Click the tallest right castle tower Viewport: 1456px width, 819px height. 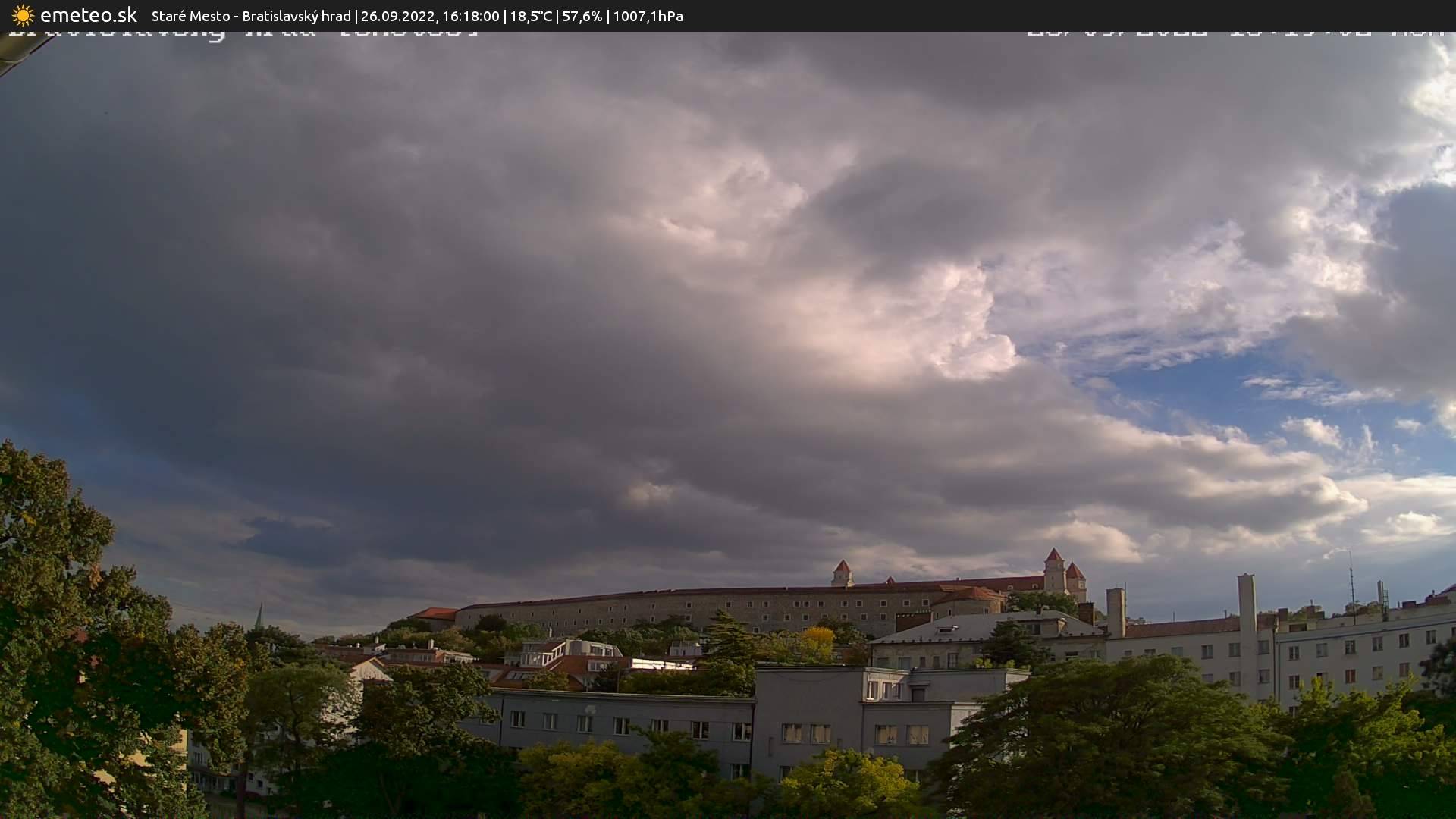(1054, 569)
